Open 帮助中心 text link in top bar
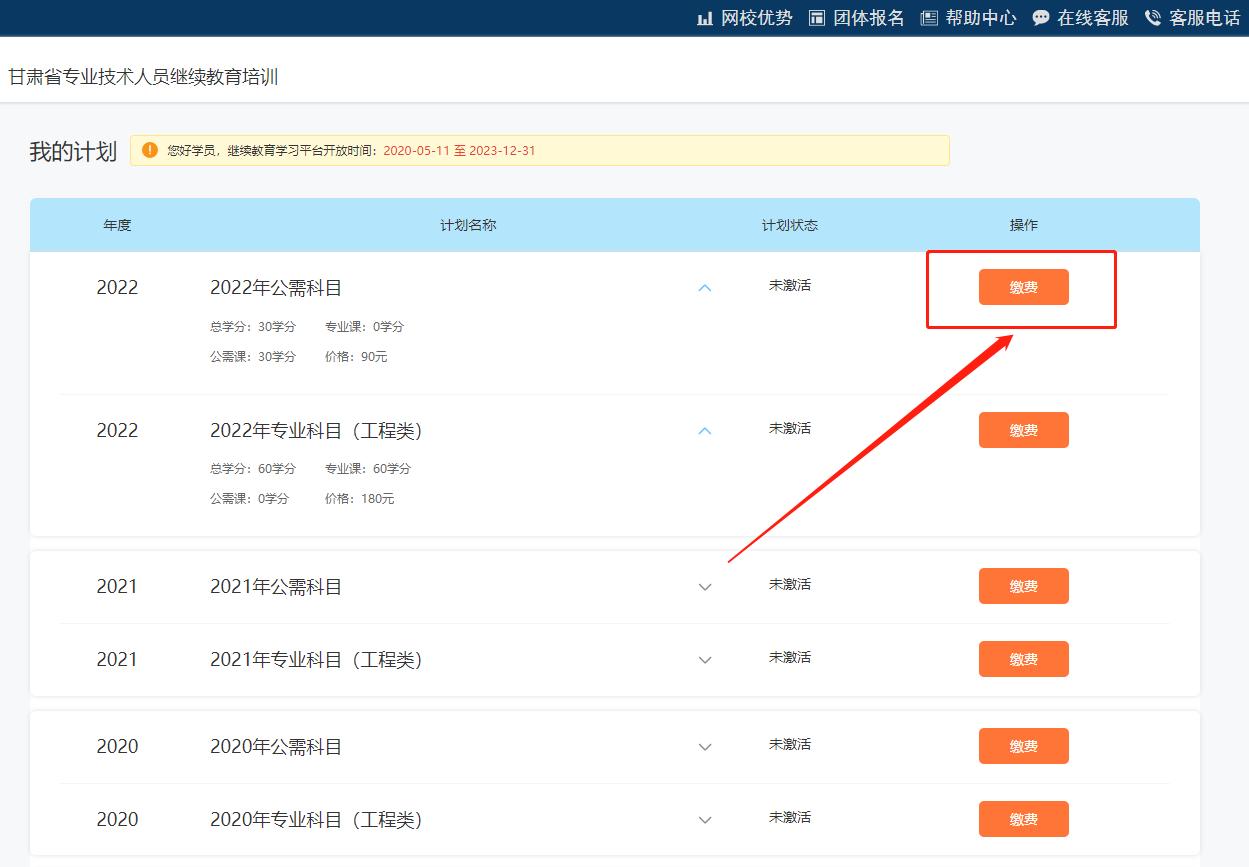This screenshot has width=1249, height=867. point(980,18)
